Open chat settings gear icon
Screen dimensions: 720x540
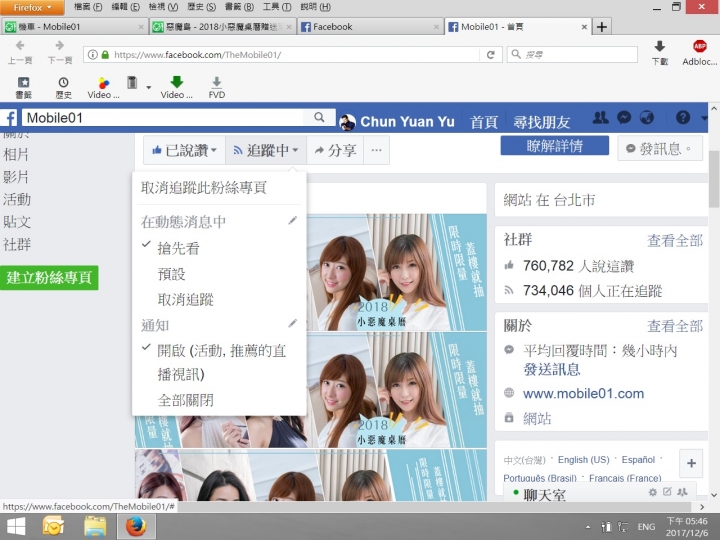pyautogui.click(x=652, y=492)
